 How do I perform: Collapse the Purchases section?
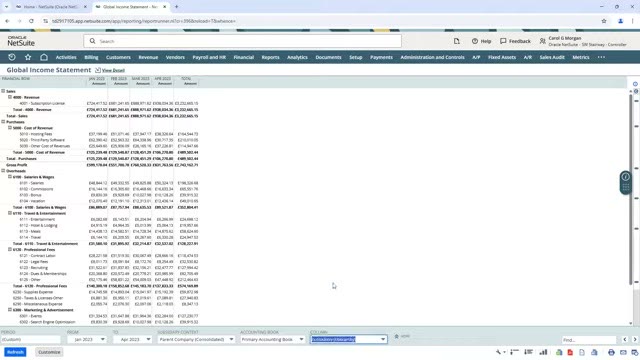click(3, 122)
